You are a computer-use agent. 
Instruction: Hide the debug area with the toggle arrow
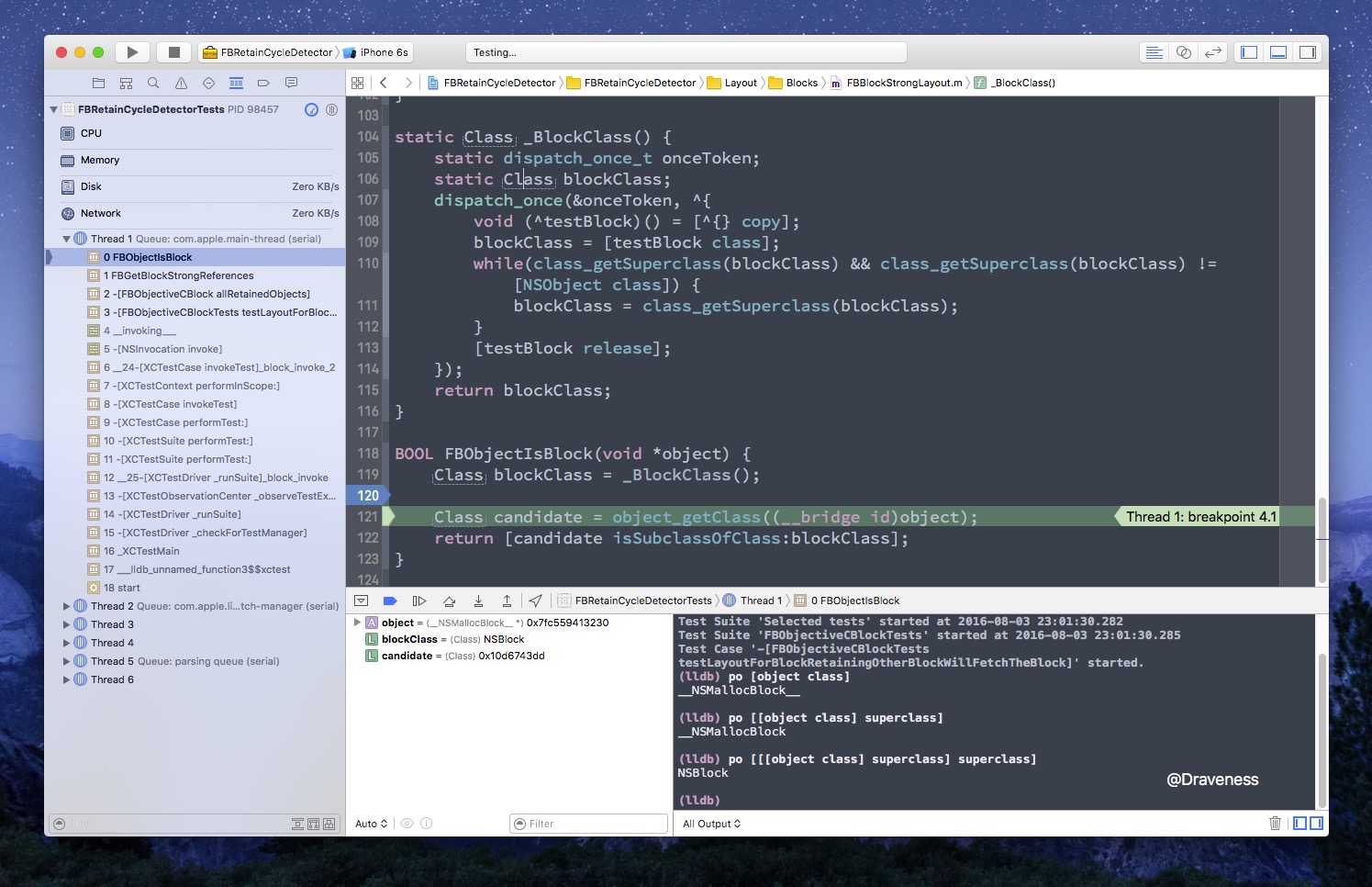pos(362,601)
